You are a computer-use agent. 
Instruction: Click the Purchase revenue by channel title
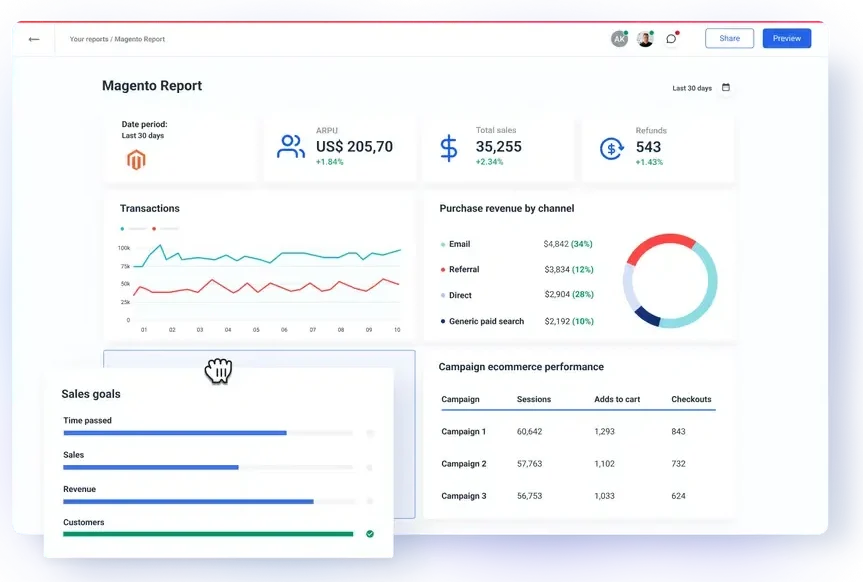coord(507,209)
